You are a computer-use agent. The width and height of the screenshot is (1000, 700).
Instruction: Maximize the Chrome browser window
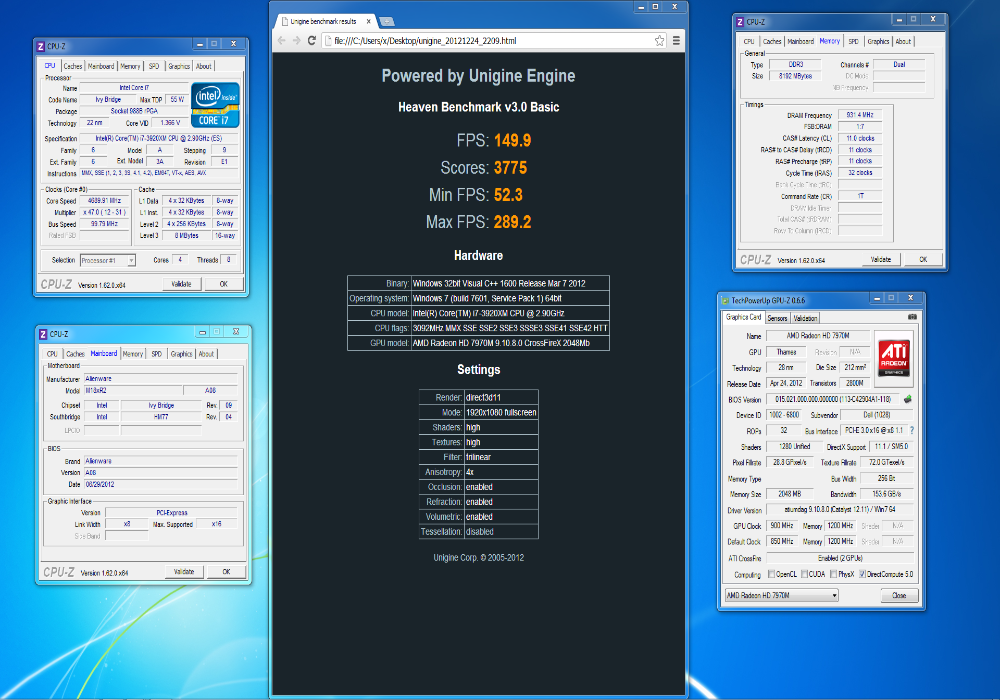[656, 7]
